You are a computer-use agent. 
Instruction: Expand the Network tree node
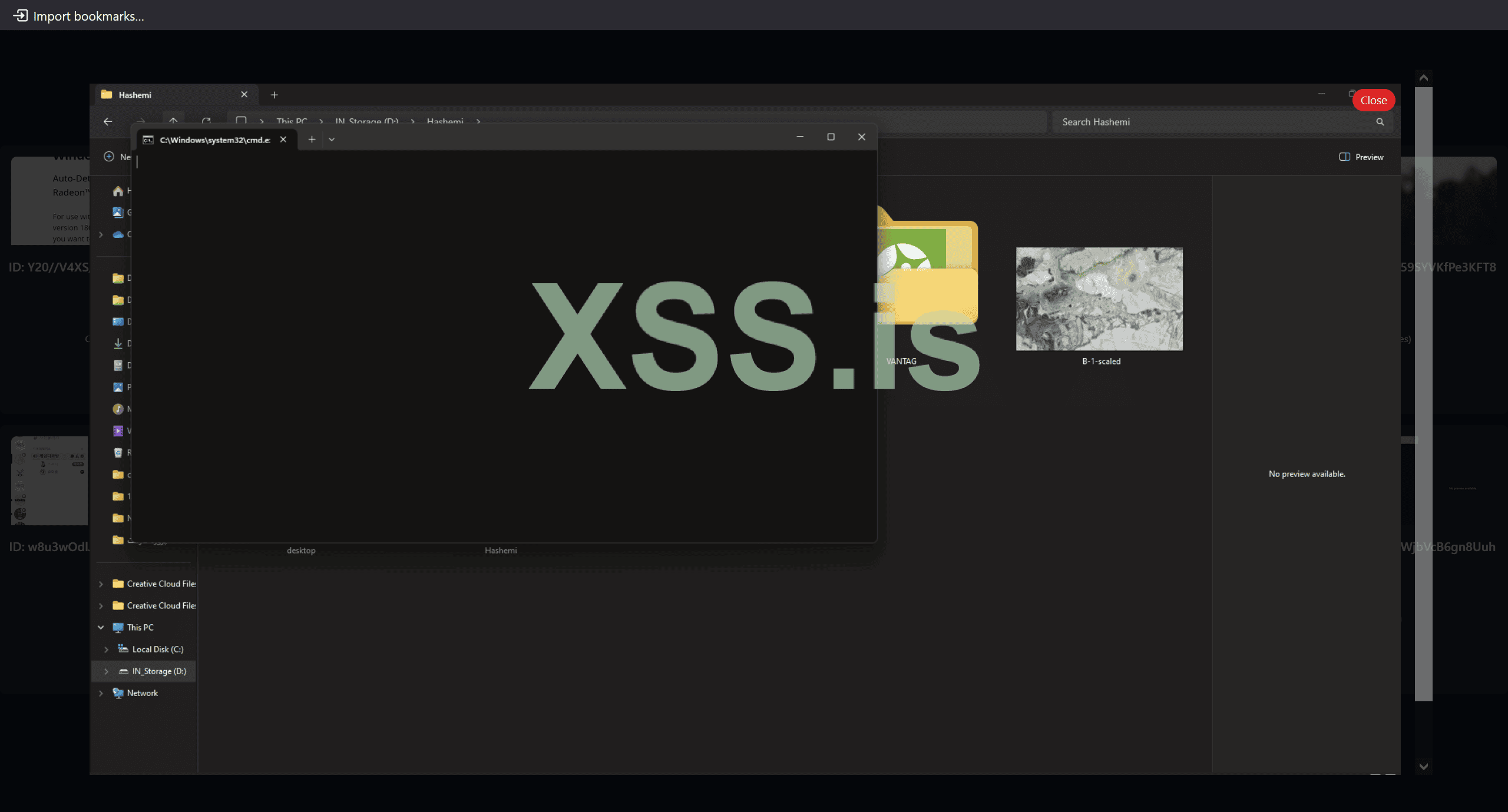tap(101, 693)
